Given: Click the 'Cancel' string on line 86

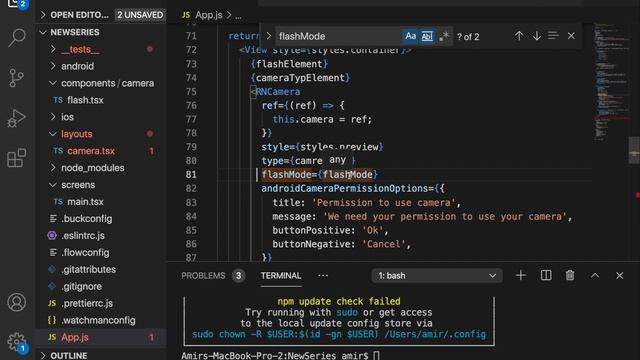Looking at the screenshot, I should (x=384, y=244).
